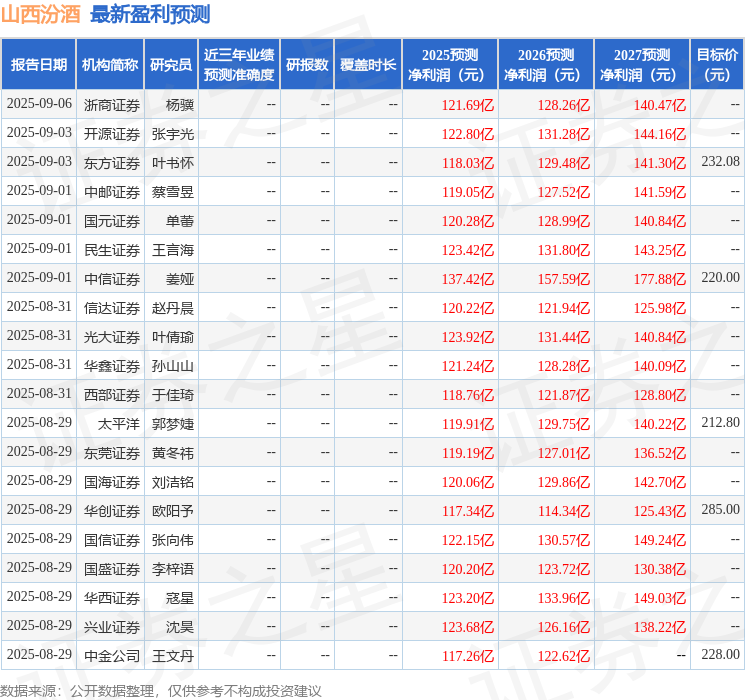Select the 信达证券 institution cell
Screen dimensions: 745x700
[112, 308]
